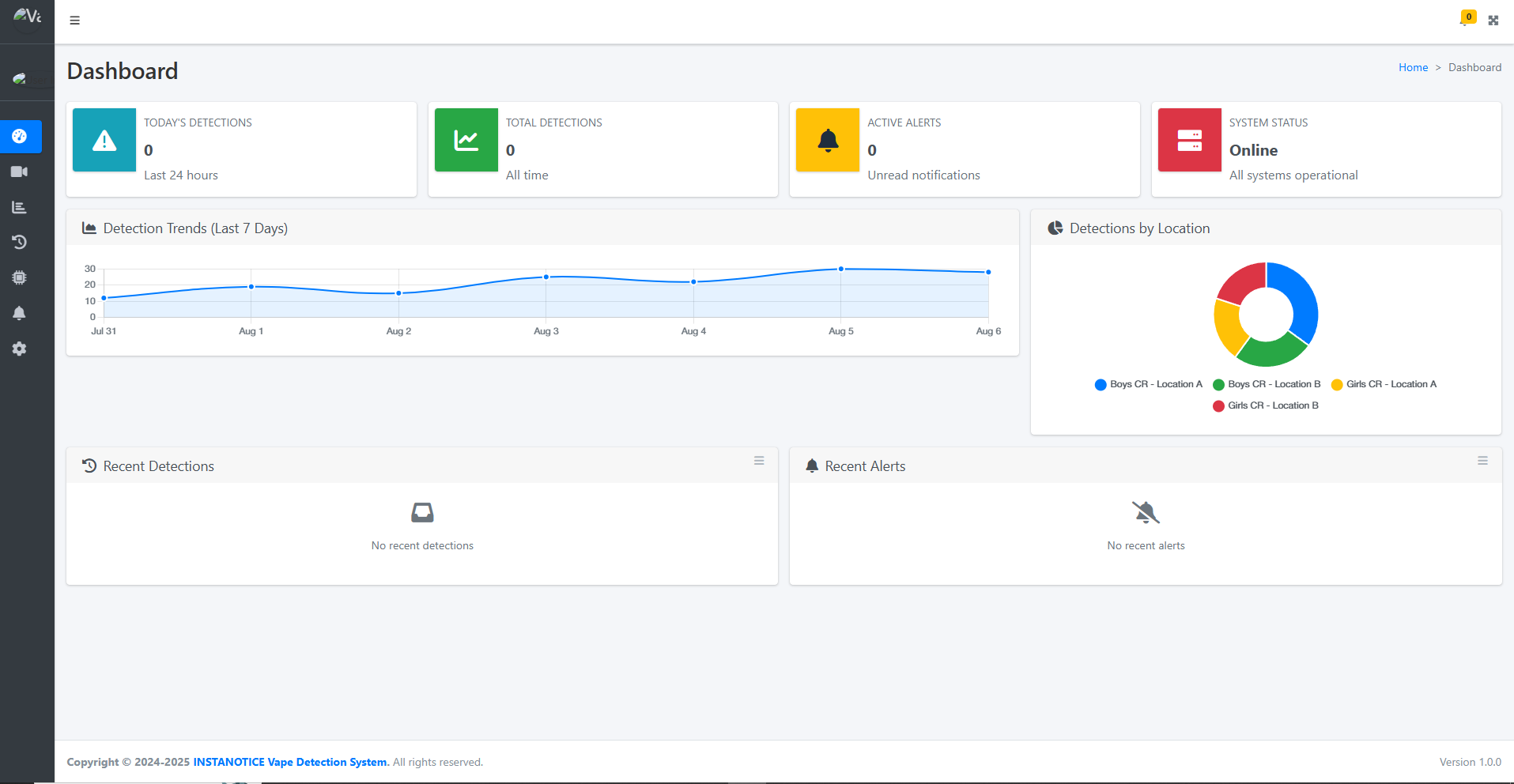
Task: Open the notifications bell with badge
Action: point(1465,20)
